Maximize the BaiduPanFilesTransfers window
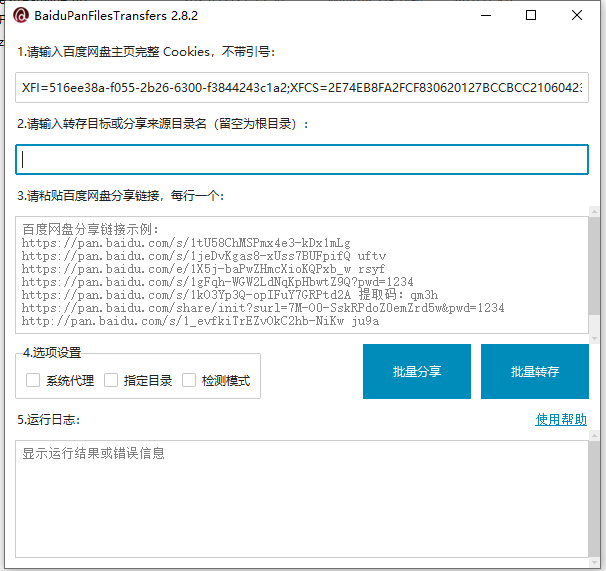Viewport: 606px width, 571px height. (x=531, y=16)
